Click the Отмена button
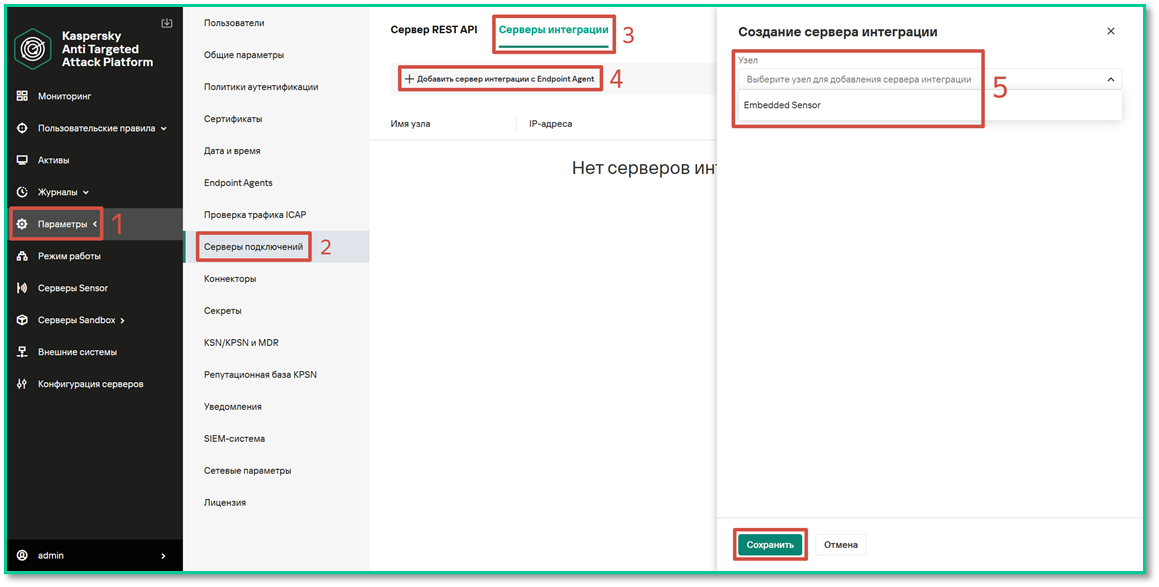1159x587 pixels. [841, 545]
